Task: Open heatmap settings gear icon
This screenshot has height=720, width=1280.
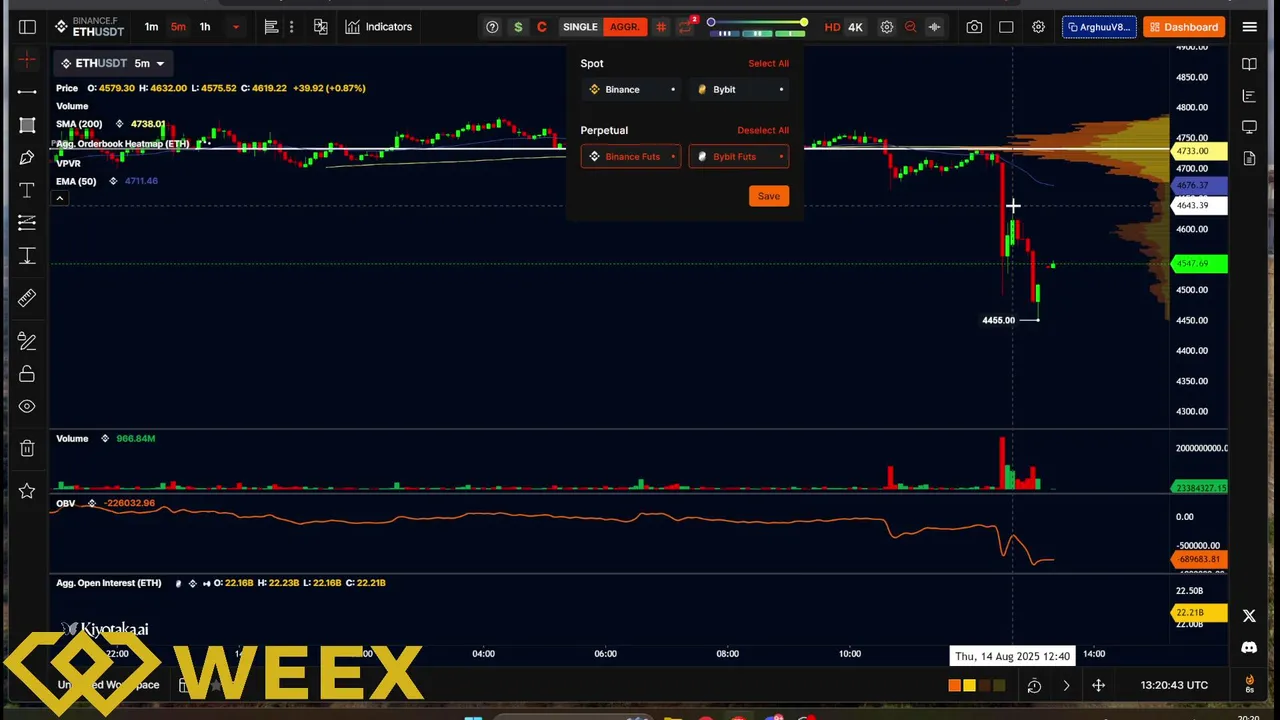Action: coord(886,27)
